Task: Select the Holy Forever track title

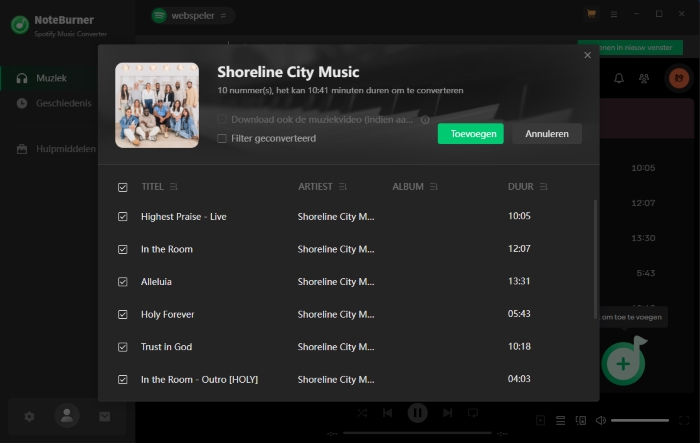Action: click(167, 314)
